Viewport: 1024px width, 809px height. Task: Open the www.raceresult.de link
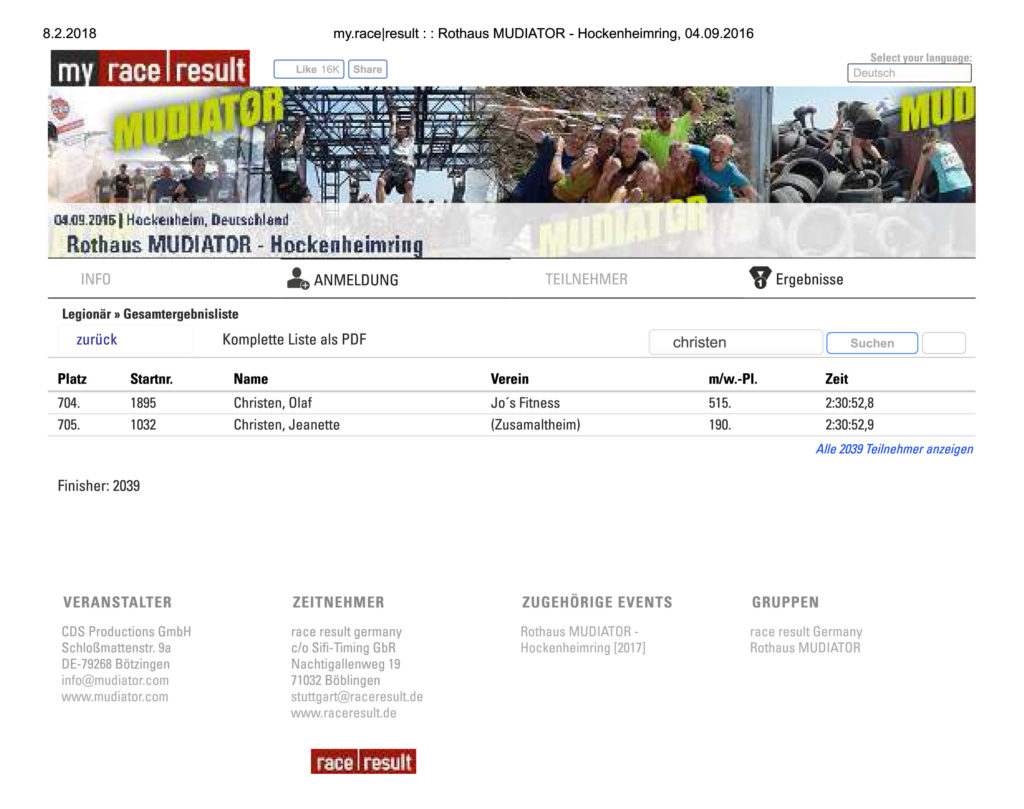[344, 713]
